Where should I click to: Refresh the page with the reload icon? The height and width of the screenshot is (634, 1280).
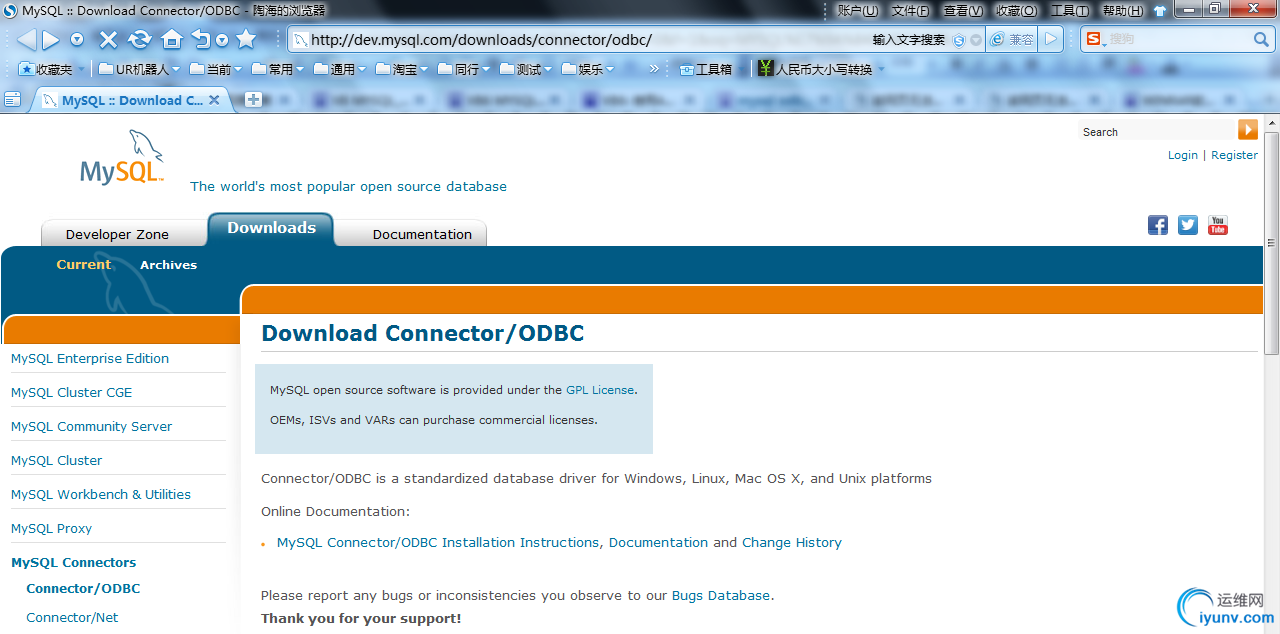coord(140,40)
